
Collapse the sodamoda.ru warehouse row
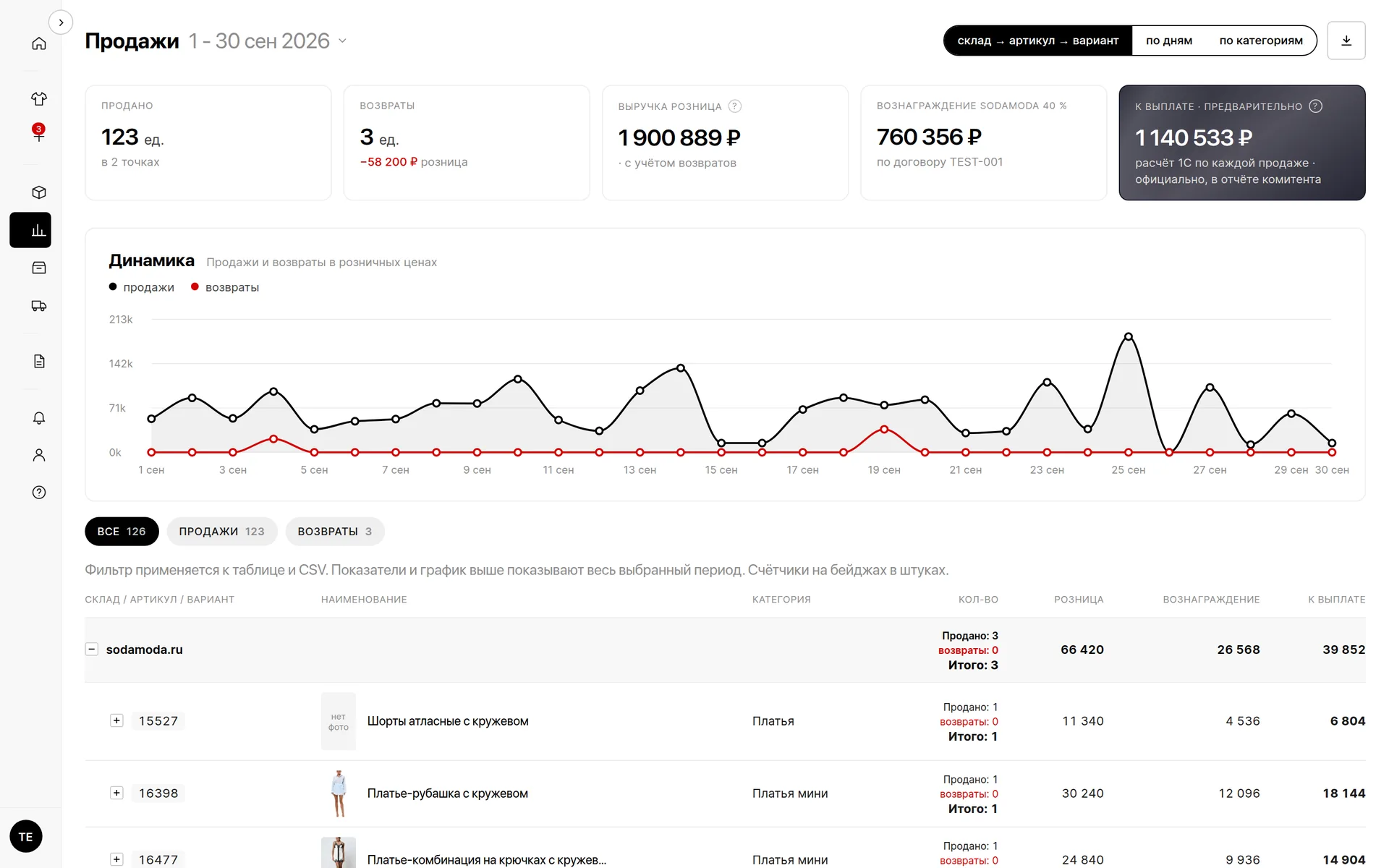(92, 649)
